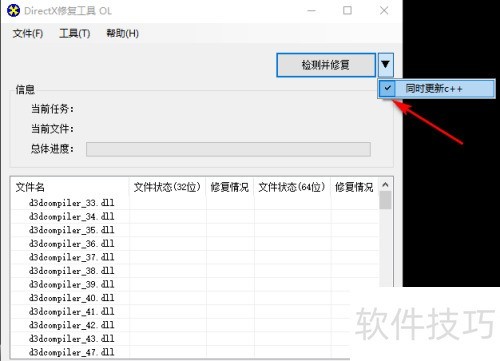Screen dimensions: 500x361
Task: Click the DirectX repair tool title icon
Action: pos(13,11)
